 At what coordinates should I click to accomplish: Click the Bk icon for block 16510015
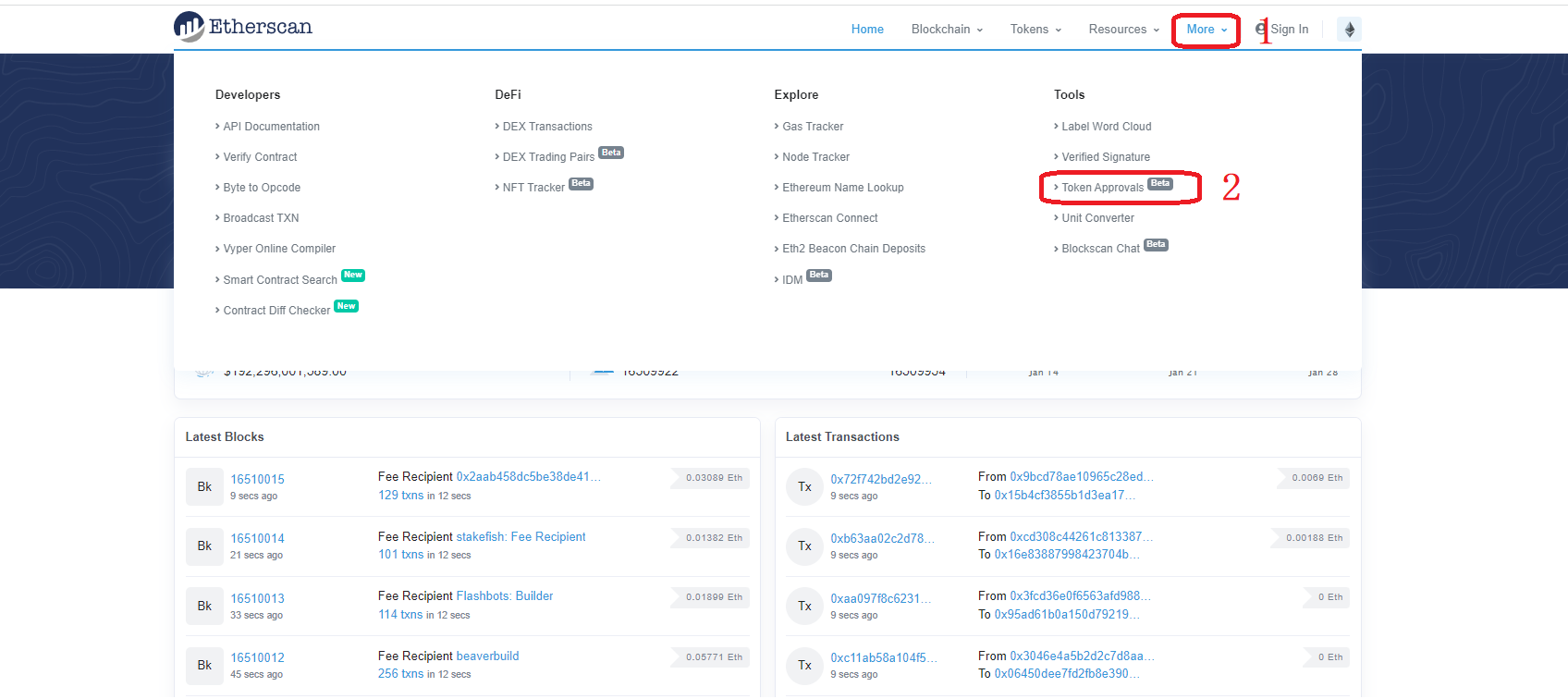point(204,487)
